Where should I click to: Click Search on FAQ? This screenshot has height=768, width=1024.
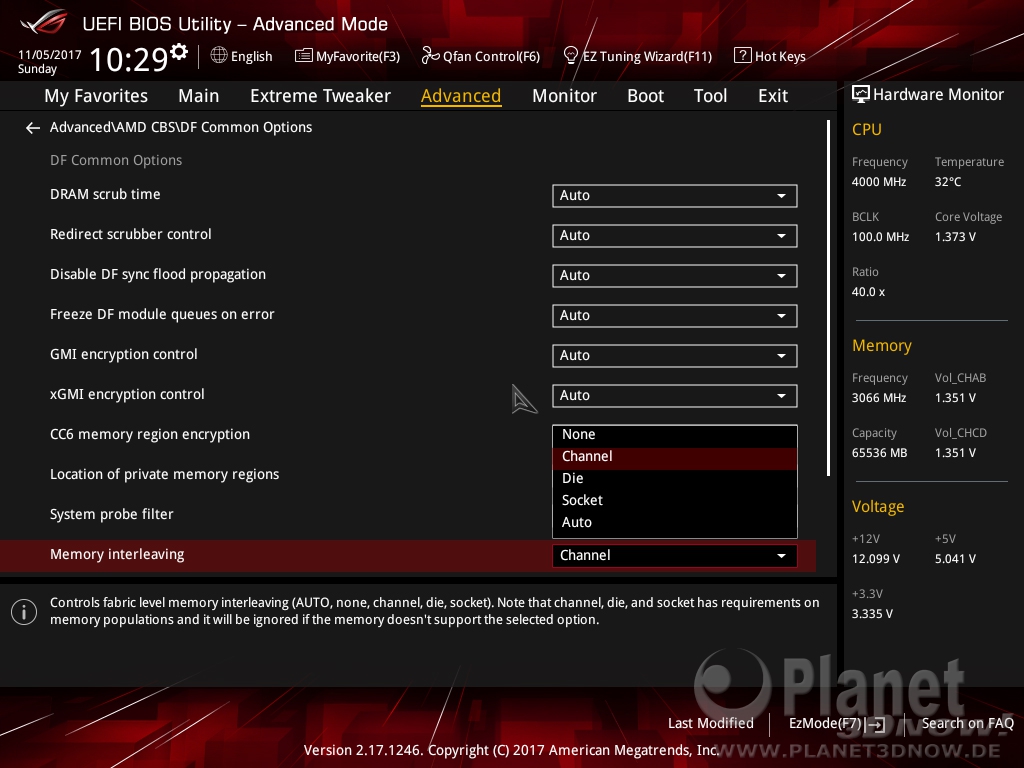(967, 724)
